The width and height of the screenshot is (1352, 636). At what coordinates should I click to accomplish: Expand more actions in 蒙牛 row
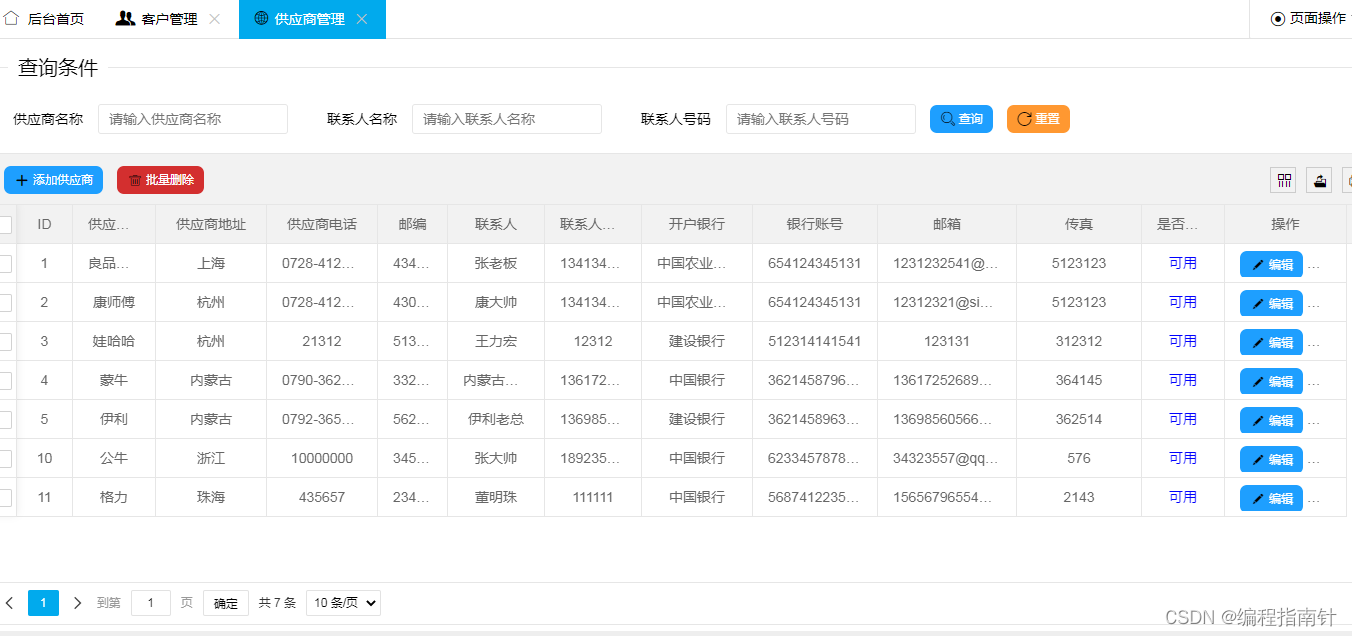(1314, 381)
